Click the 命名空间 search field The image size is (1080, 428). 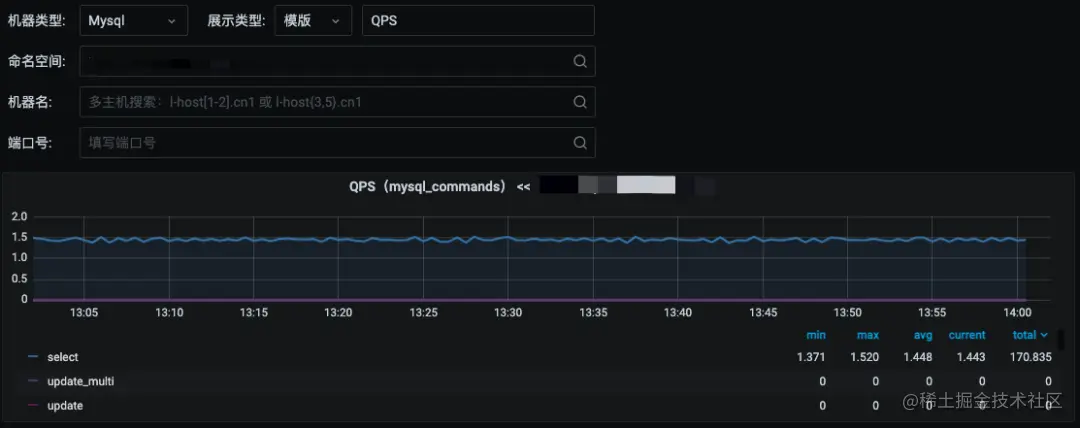[x=338, y=61]
